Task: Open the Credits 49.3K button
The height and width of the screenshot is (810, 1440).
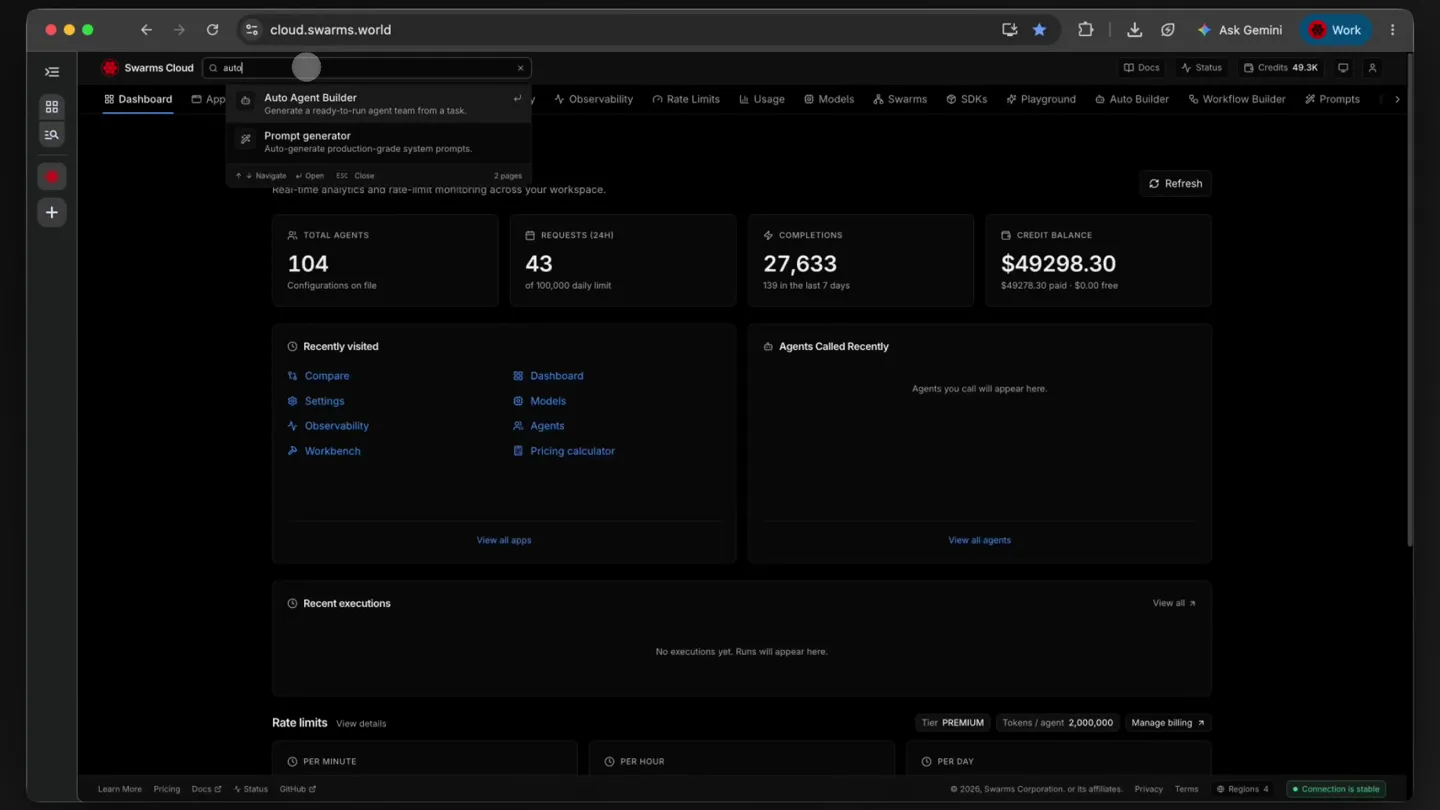Action: [x=1281, y=68]
